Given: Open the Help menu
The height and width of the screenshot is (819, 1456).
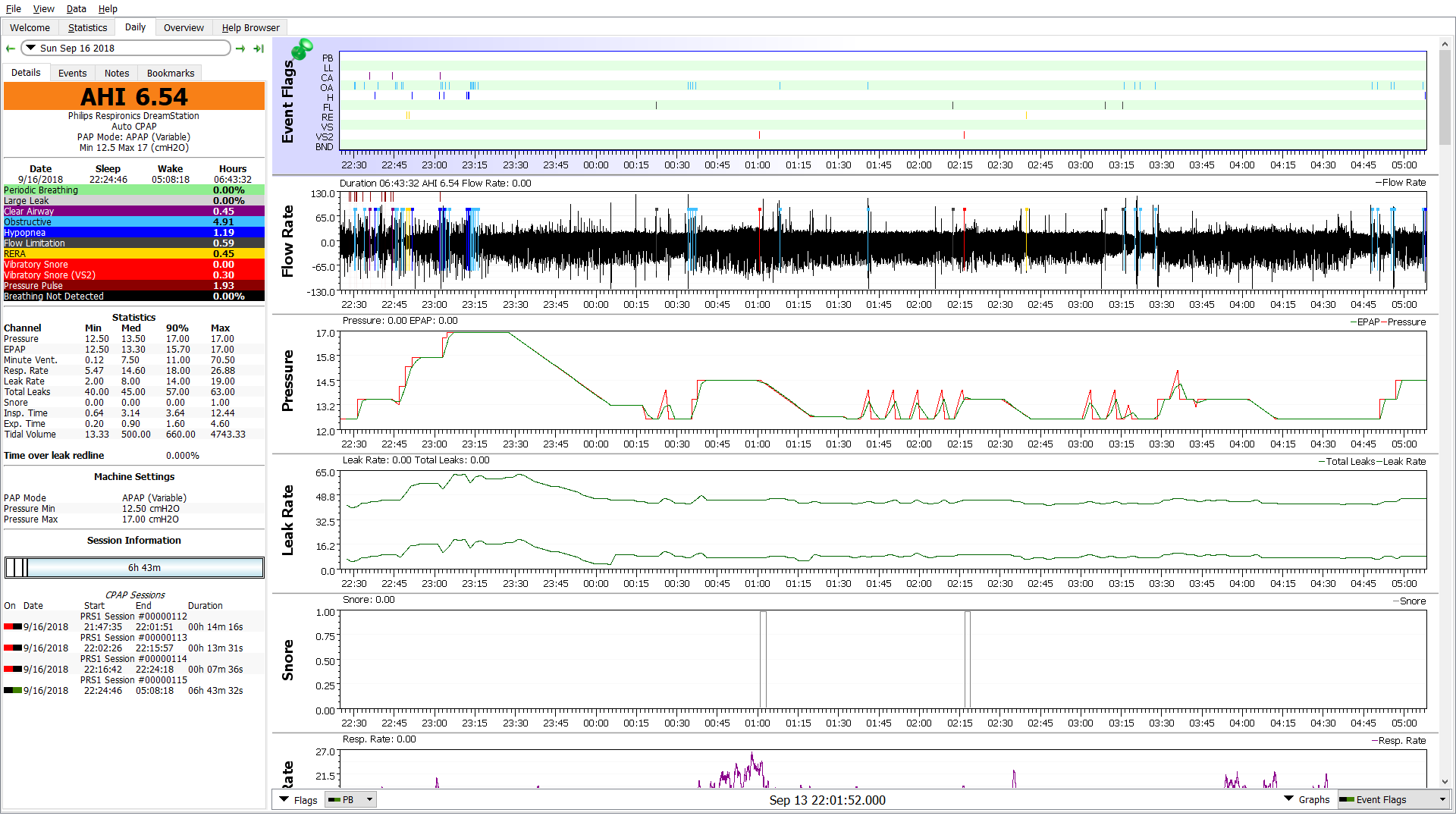Looking at the screenshot, I should (108, 8).
